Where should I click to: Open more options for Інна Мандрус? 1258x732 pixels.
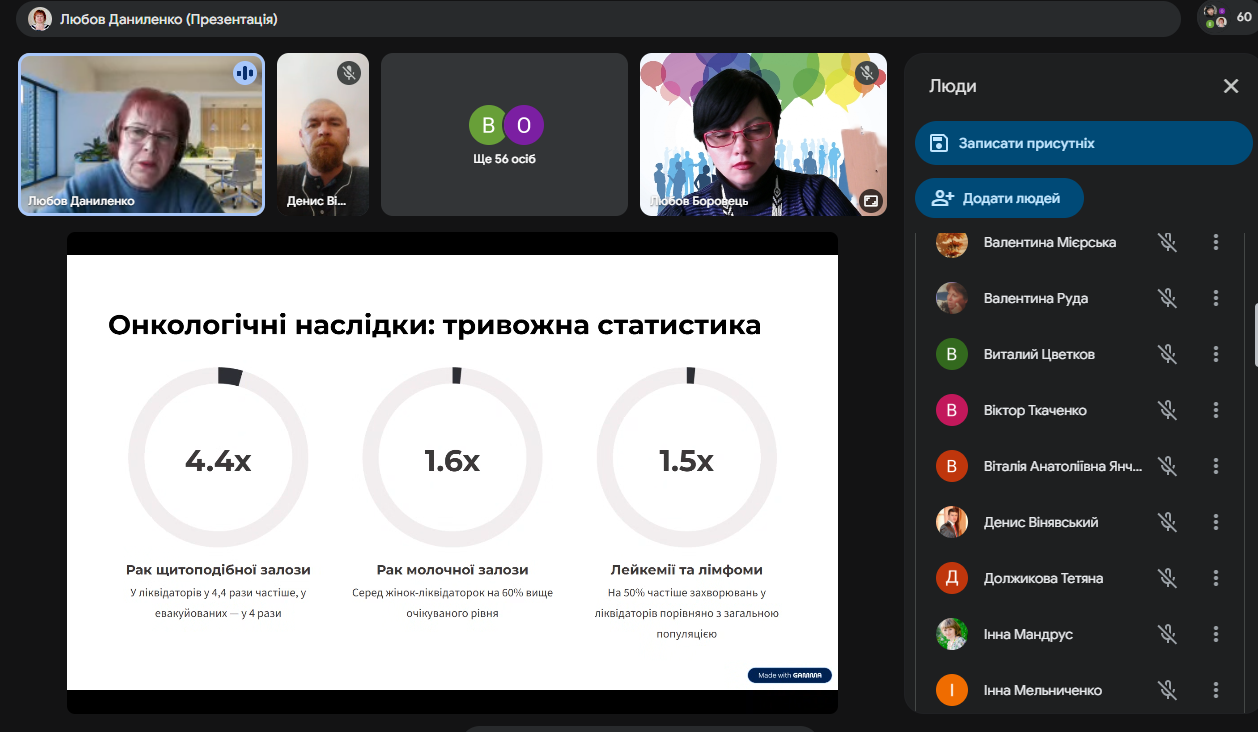[1216, 634]
